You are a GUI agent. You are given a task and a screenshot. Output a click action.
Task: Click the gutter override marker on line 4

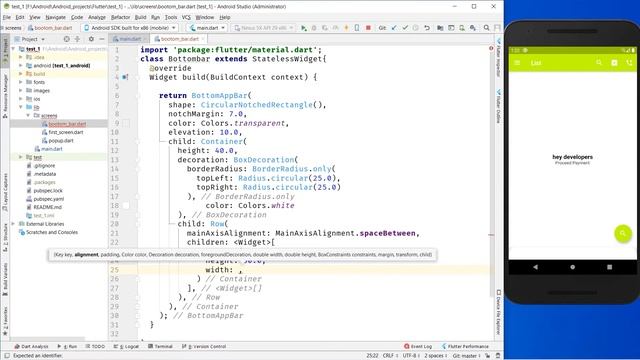(x=125, y=77)
